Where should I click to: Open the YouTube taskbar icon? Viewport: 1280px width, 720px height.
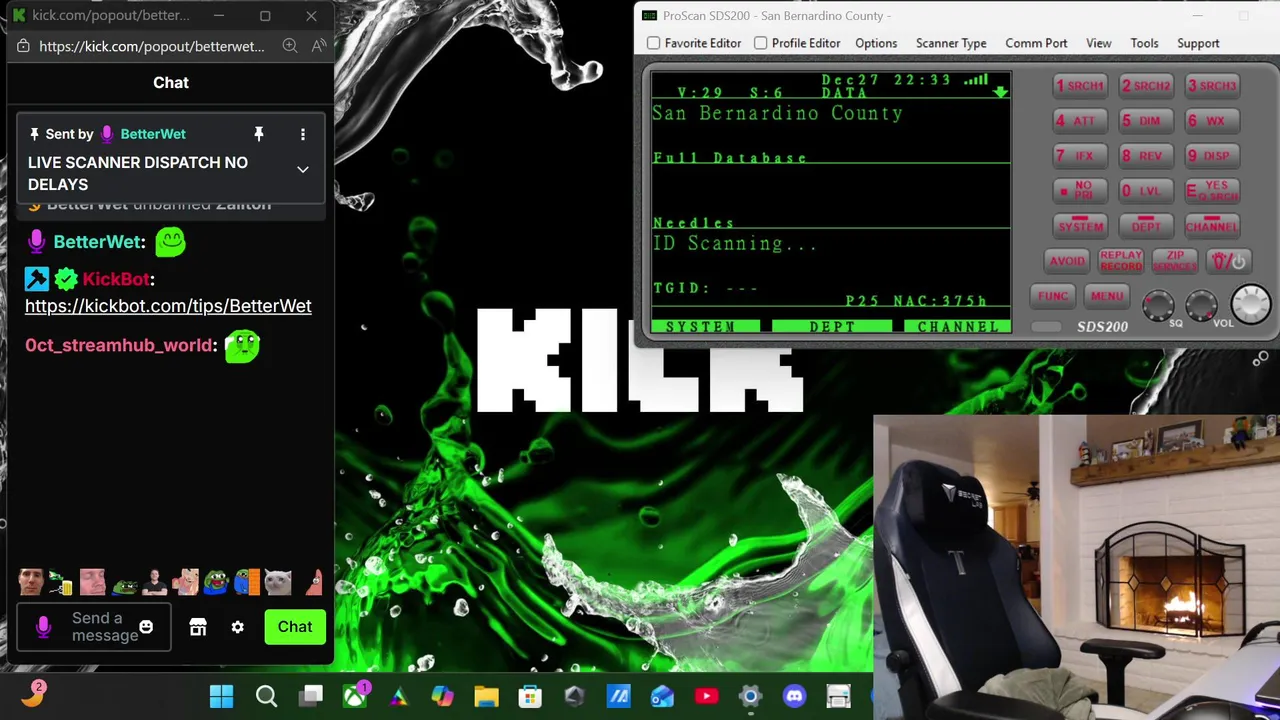click(x=707, y=696)
